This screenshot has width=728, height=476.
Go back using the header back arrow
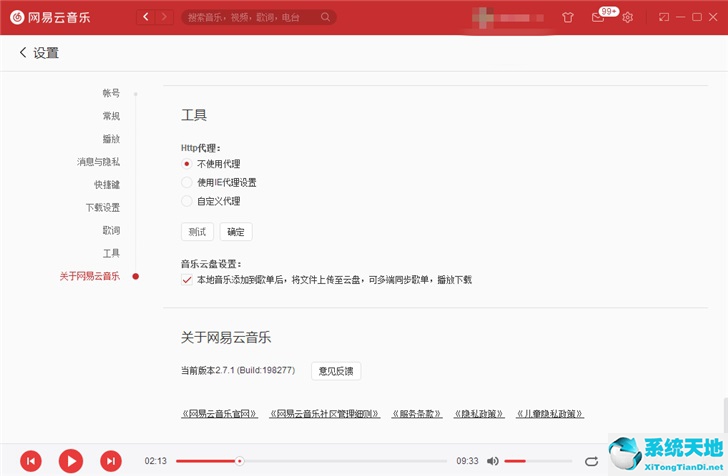coord(146,17)
